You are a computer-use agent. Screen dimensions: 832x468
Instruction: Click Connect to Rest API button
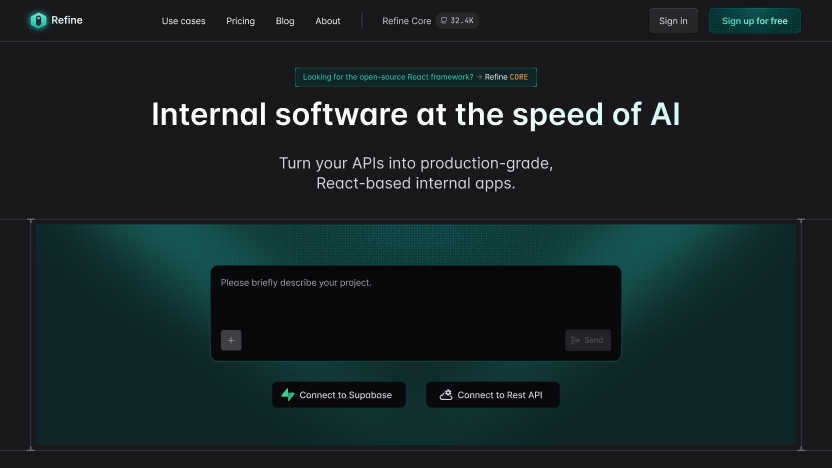493,395
